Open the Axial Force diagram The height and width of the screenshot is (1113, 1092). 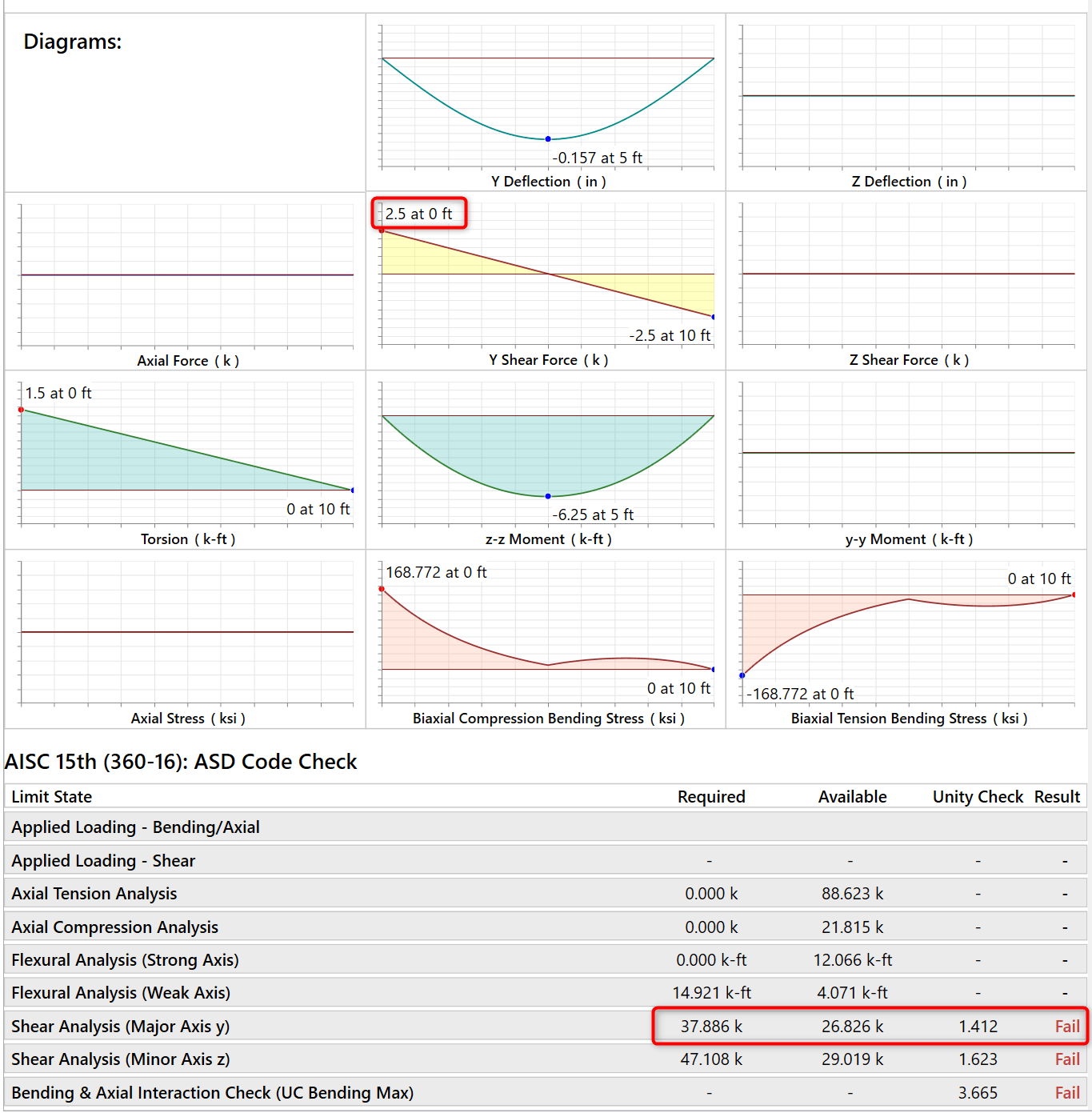point(187,276)
